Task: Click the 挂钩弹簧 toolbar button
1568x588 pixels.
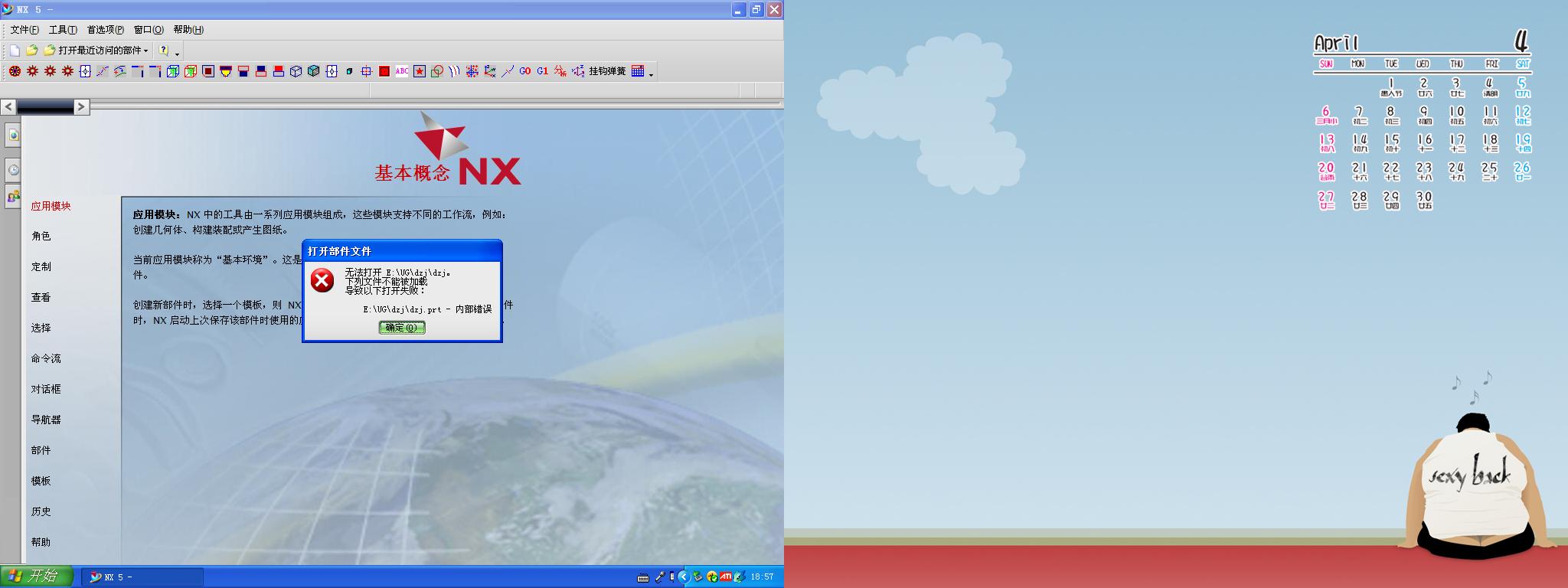Action: click(607, 71)
